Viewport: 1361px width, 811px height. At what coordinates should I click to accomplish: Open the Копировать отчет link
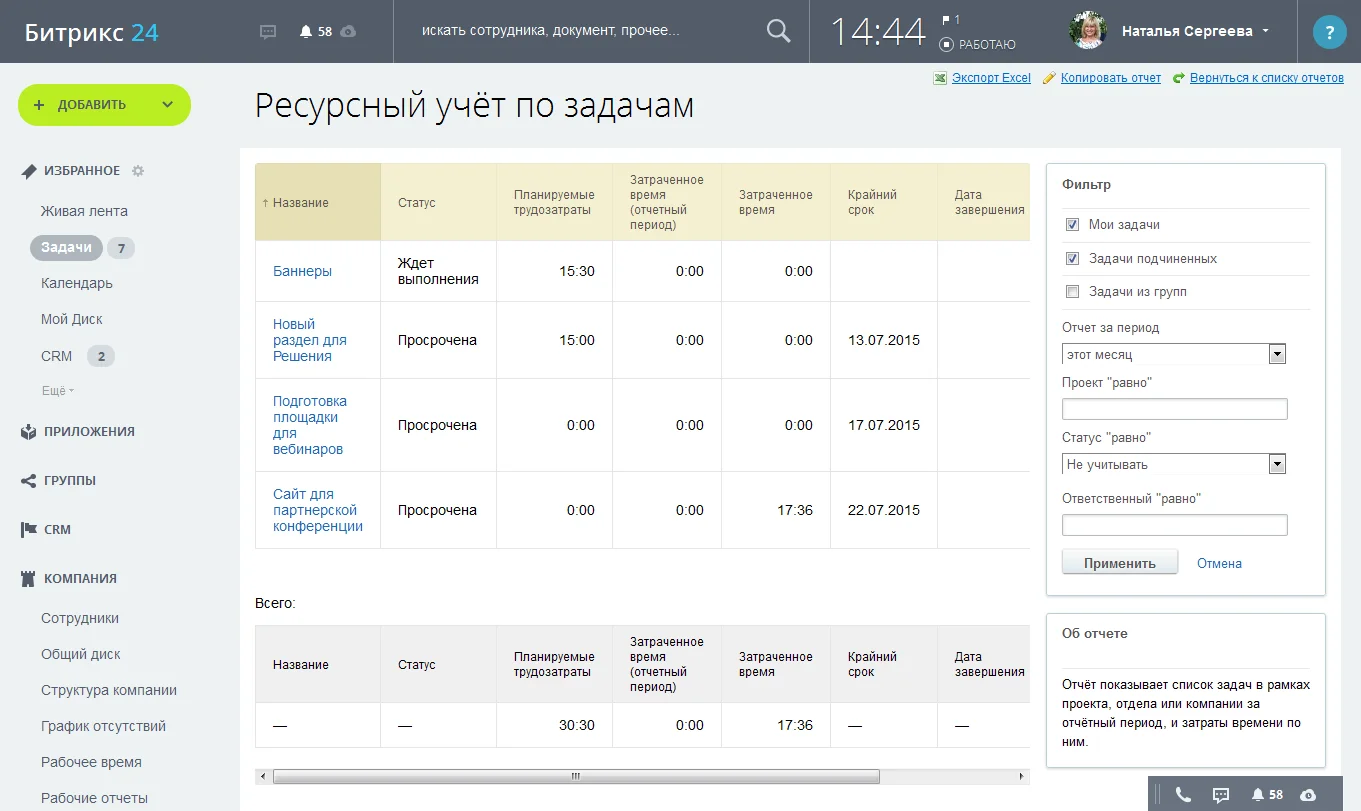(x=1110, y=77)
